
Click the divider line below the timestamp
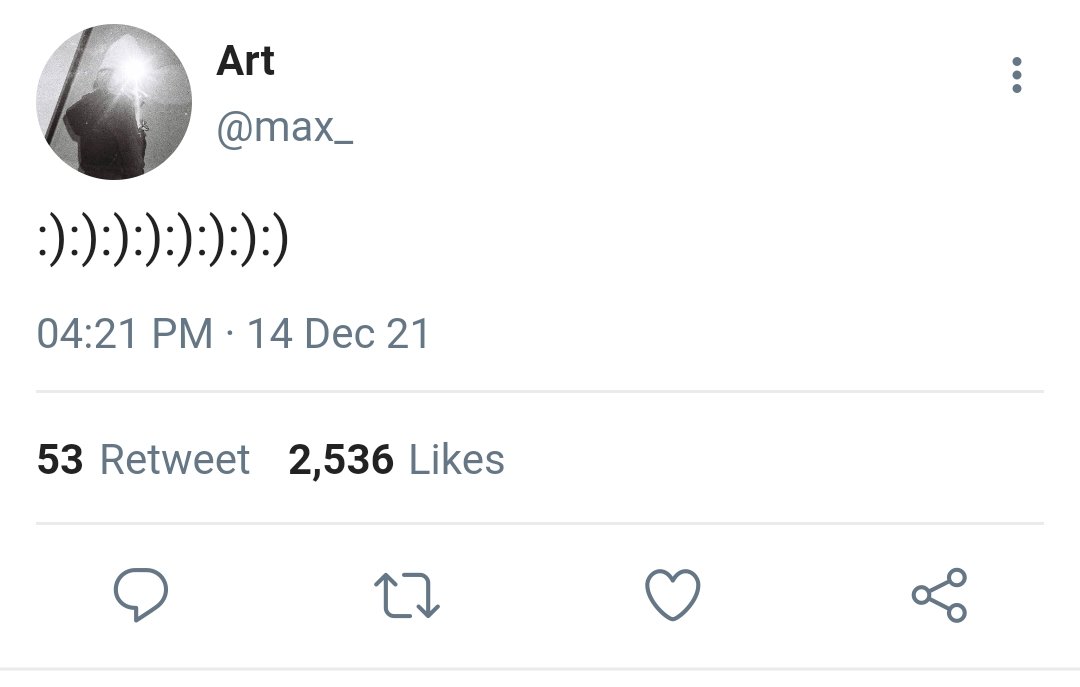click(x=540, y=391)
